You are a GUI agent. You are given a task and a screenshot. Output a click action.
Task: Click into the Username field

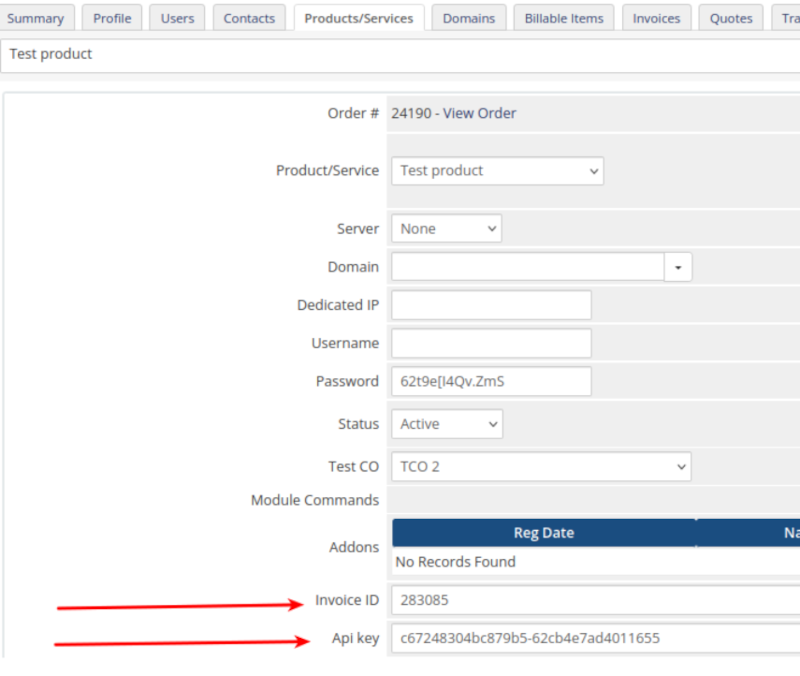point(491,343)
